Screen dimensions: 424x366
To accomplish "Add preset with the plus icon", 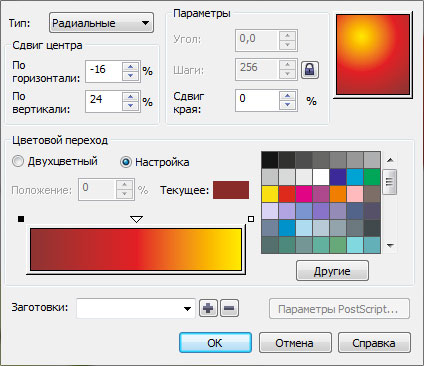I will (x=208, y=308).
